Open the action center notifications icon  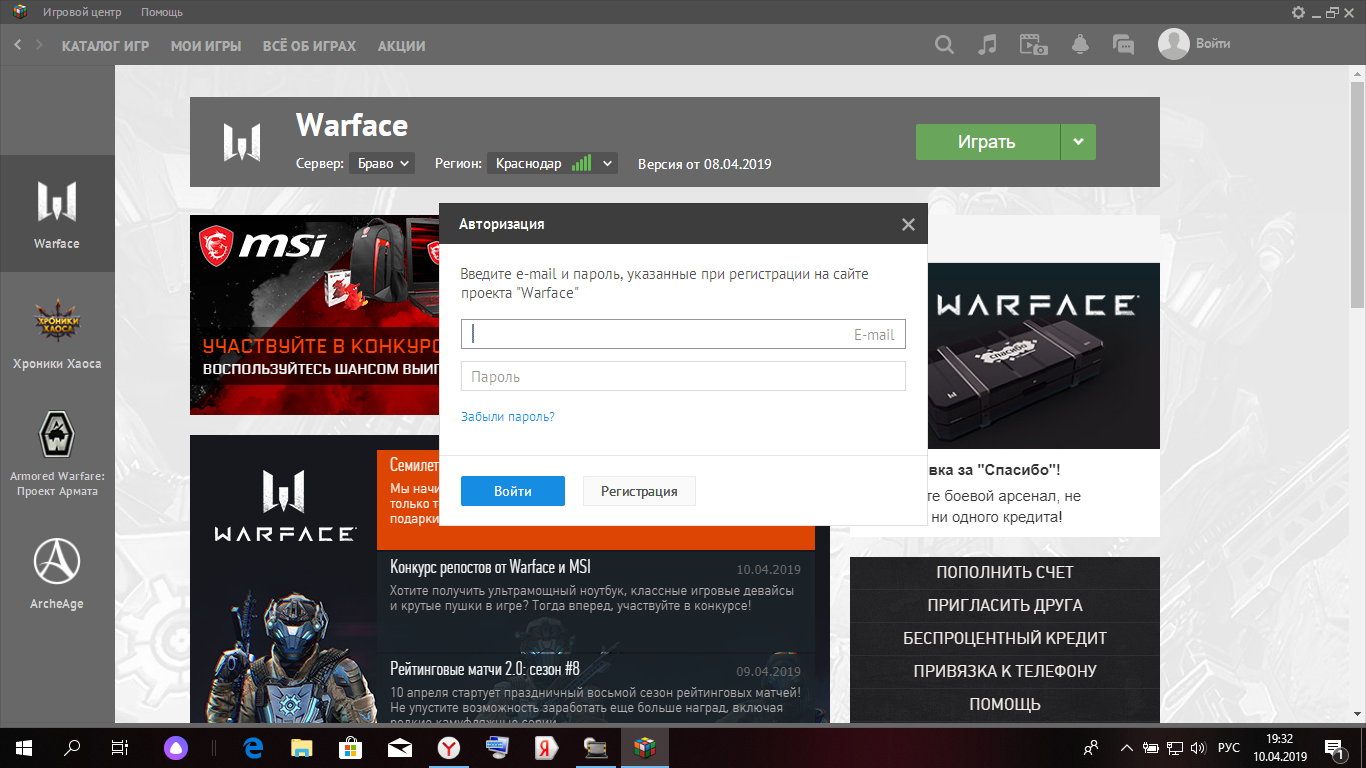click(1333, 748)
